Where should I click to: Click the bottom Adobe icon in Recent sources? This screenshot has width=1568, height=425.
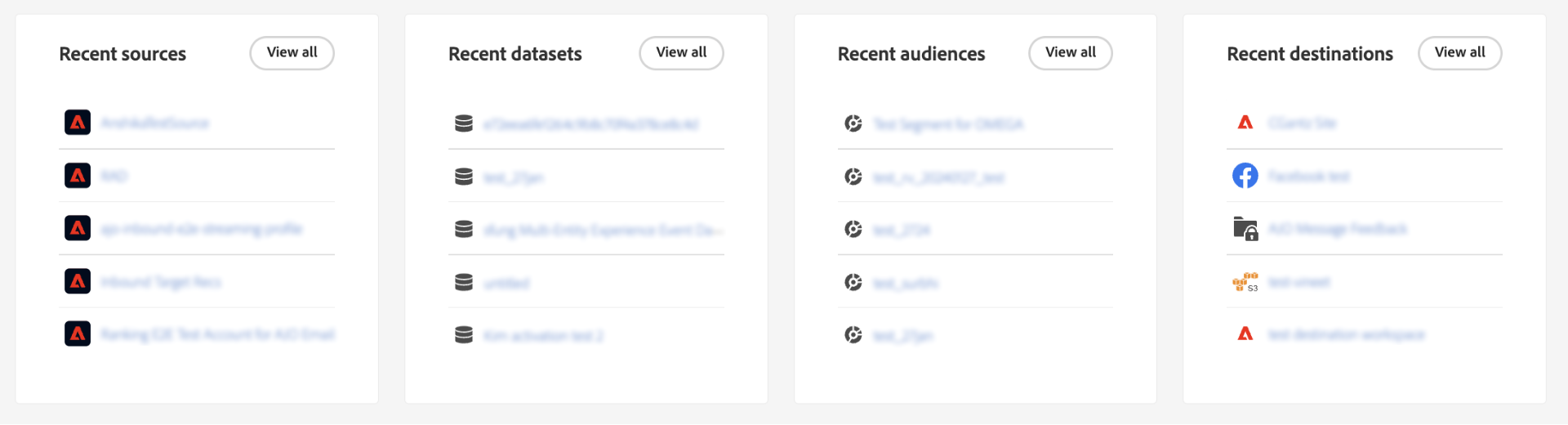coord(78,333)
